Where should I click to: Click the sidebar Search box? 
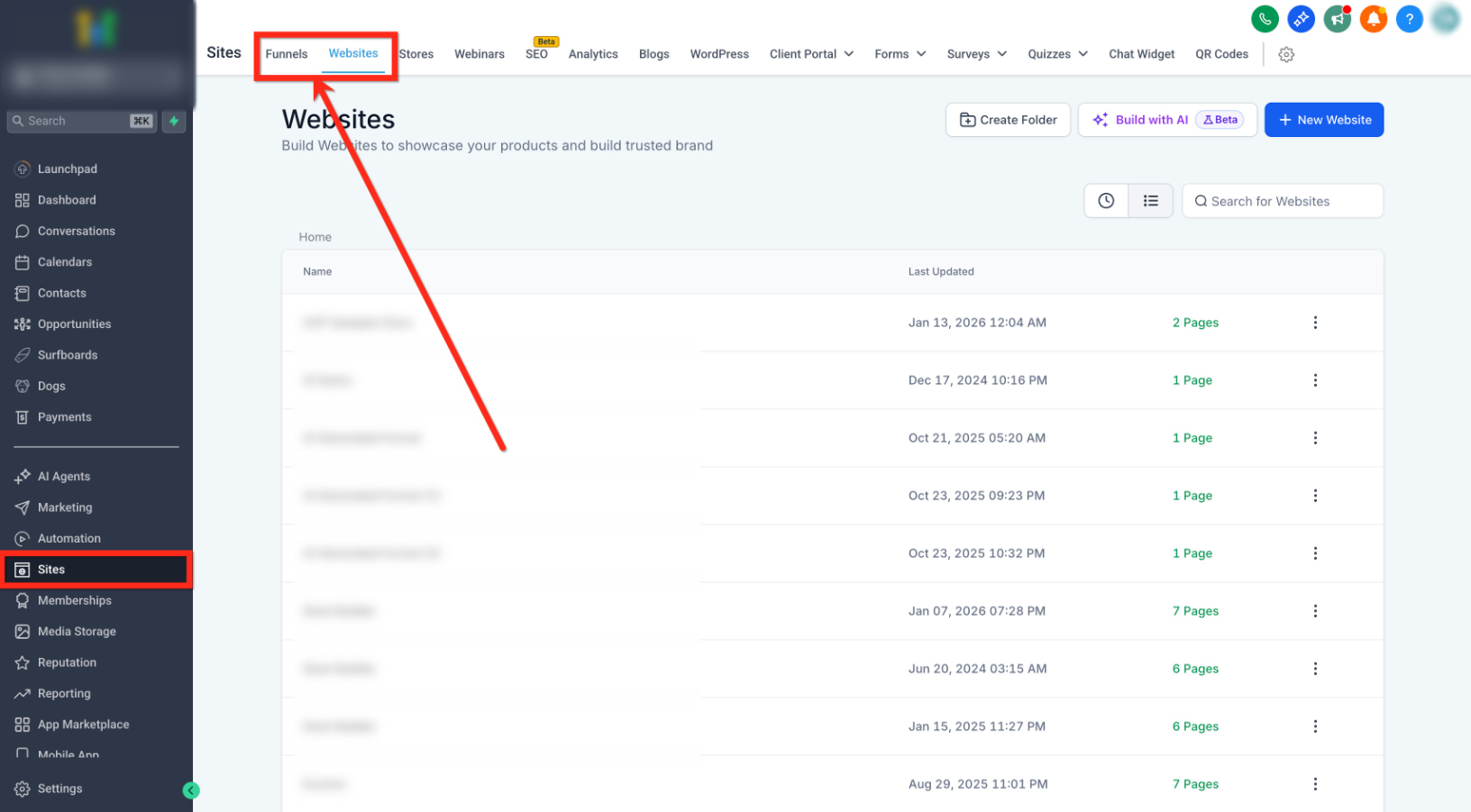82,121
